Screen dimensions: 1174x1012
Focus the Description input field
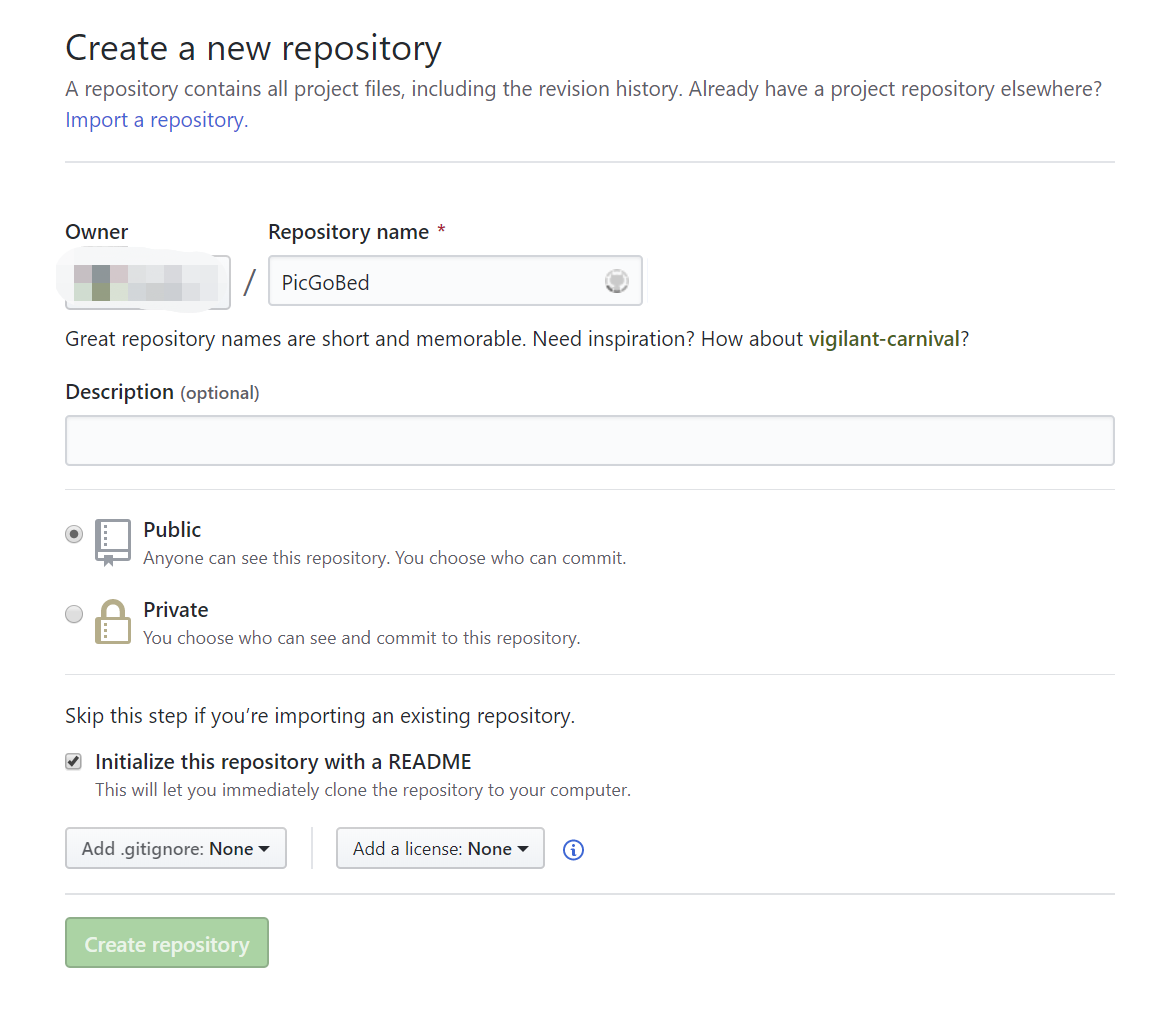(x=590, y=440)
